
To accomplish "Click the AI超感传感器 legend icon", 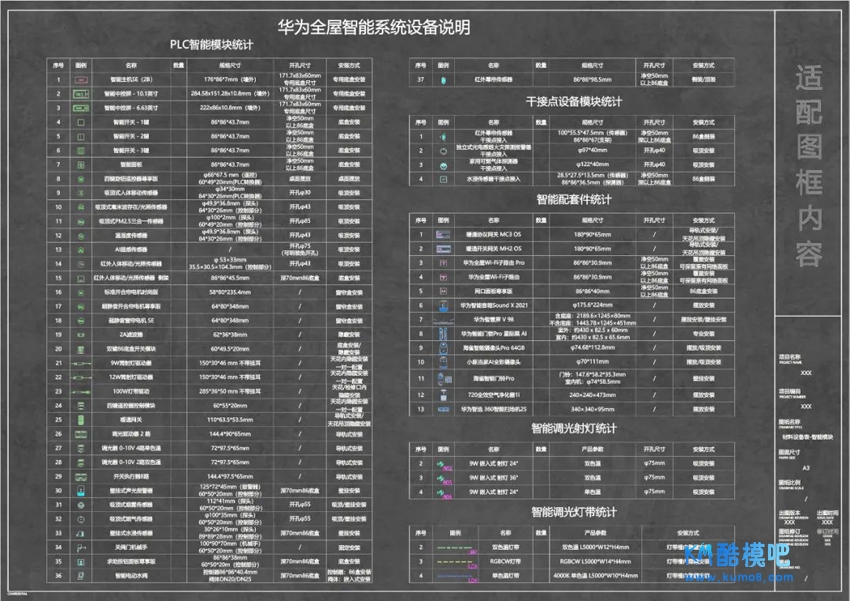I will tap(81, 250).
